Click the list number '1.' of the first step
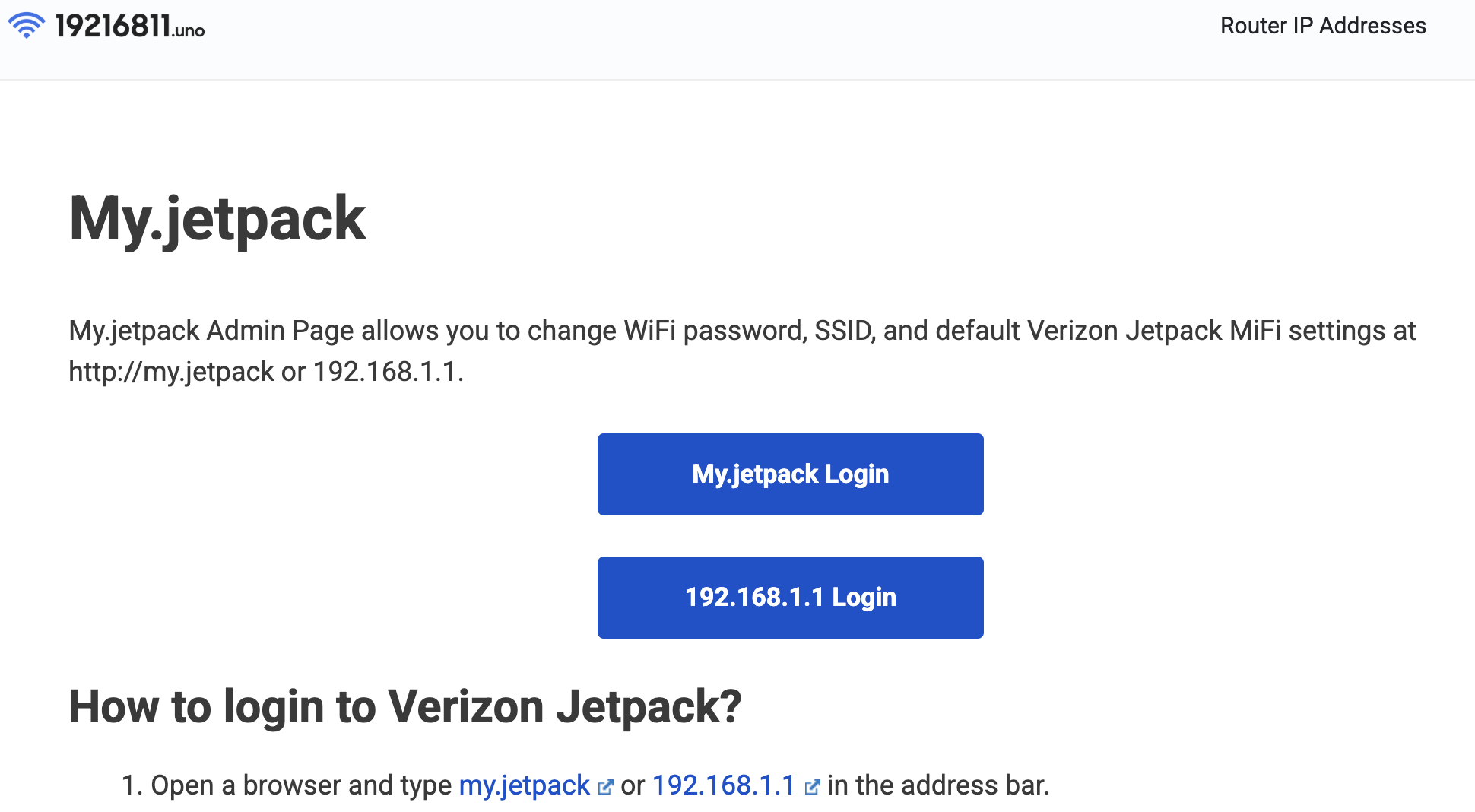This screenshot has height=812, width=1475. (132, 785)
